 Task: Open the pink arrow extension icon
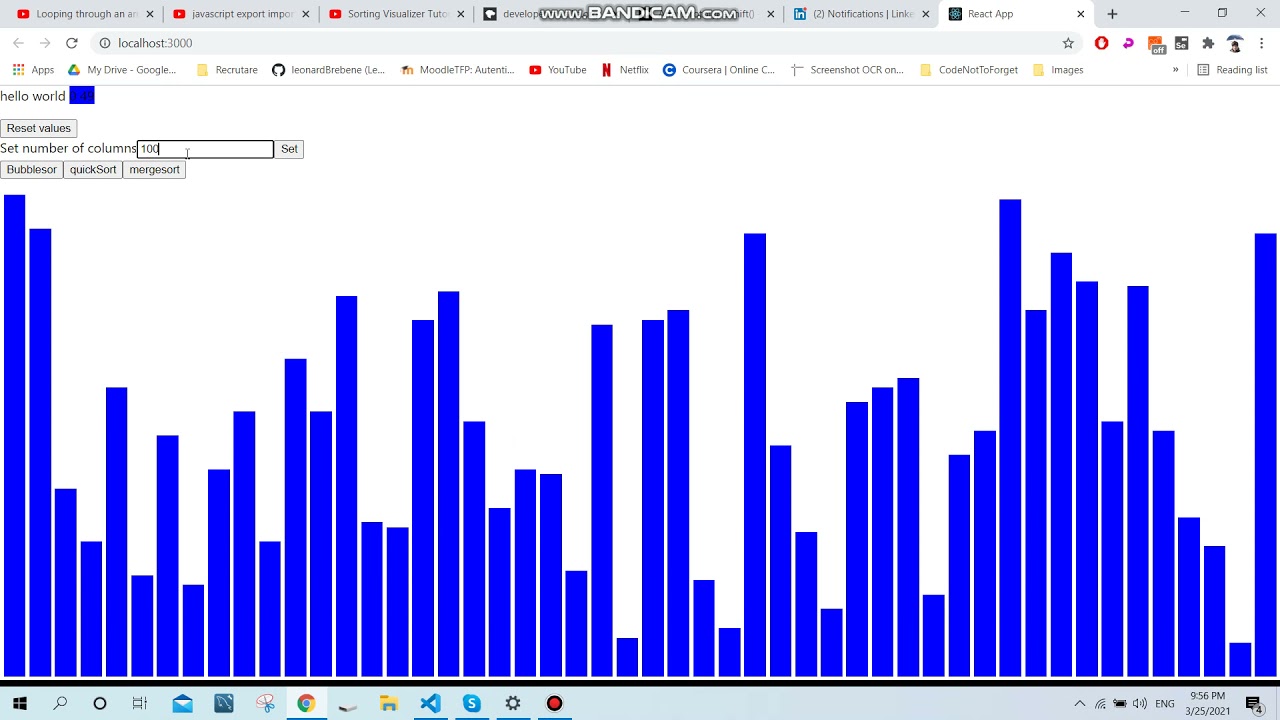point(1128,43)
